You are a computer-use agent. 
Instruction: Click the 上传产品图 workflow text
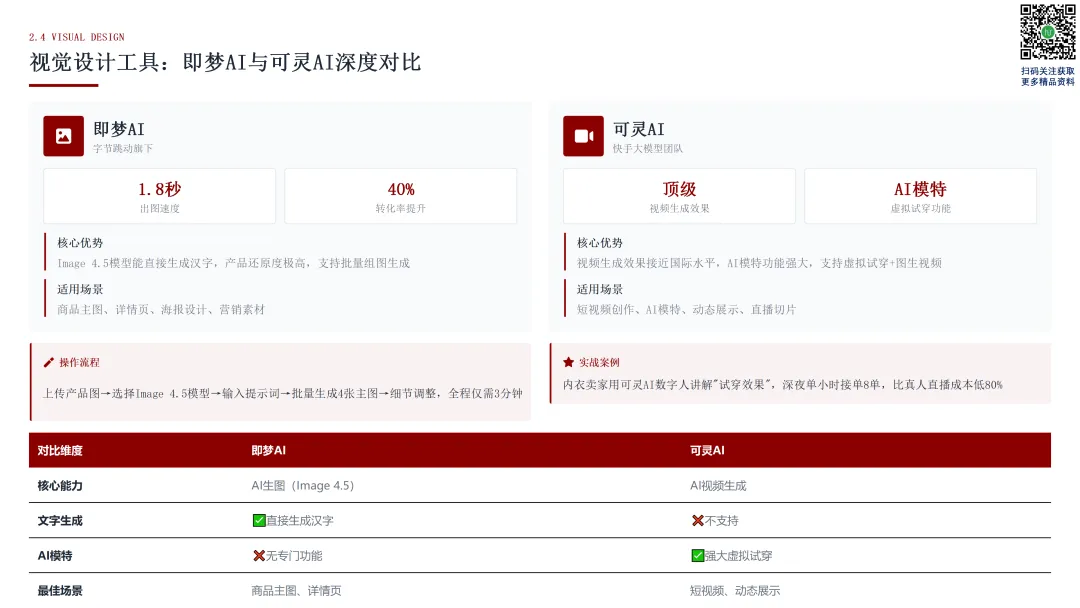pos(282,394)
